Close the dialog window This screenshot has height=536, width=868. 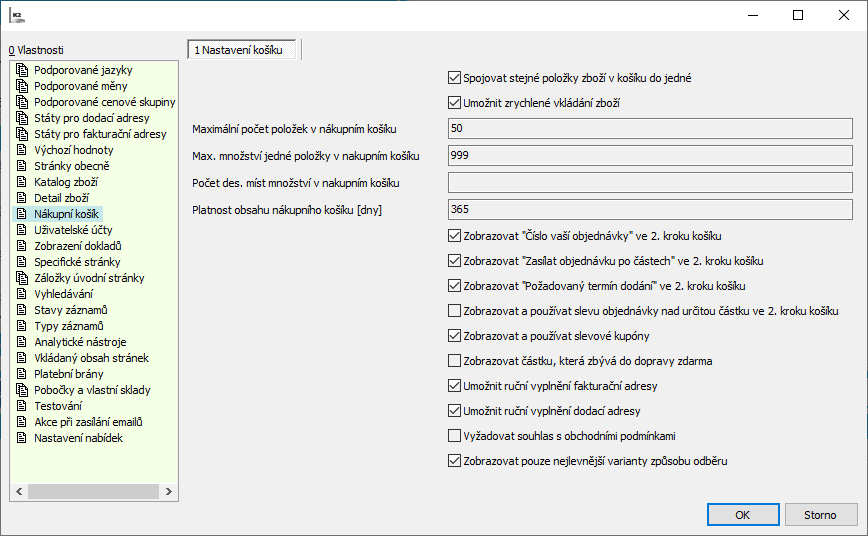[844, 16]
